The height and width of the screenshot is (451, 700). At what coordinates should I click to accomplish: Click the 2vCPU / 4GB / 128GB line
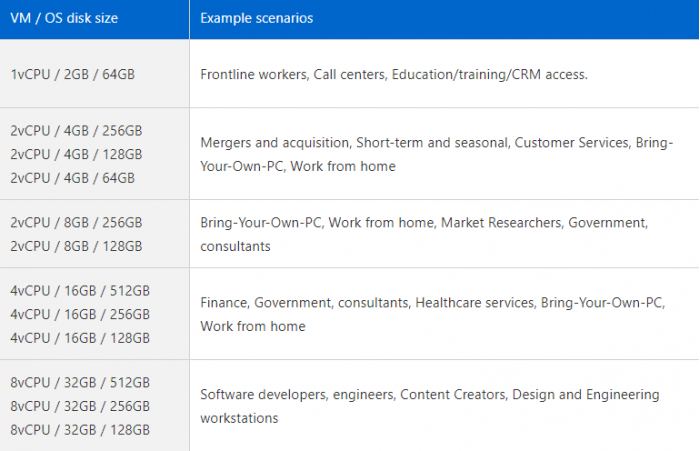[x=76, y=154]
